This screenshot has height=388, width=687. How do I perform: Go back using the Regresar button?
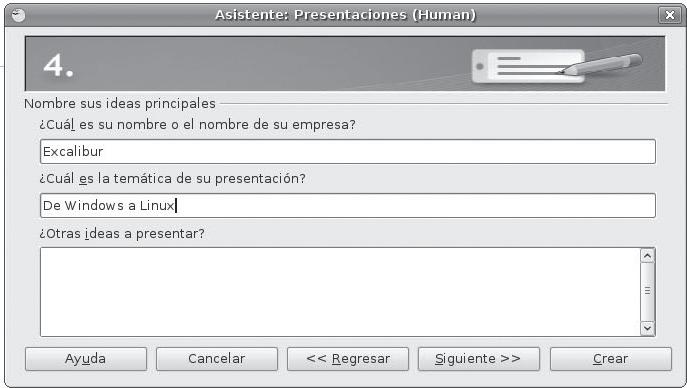[348, 359]
